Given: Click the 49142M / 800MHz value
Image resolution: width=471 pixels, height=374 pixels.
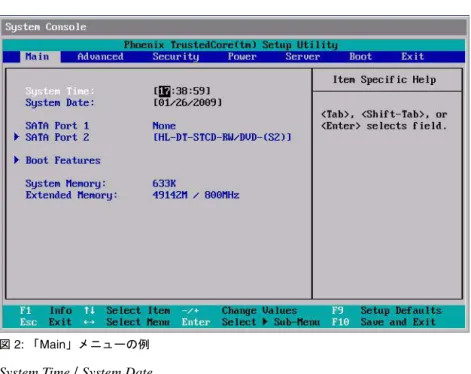Looking at the screenshot, I should click(196, 195).
